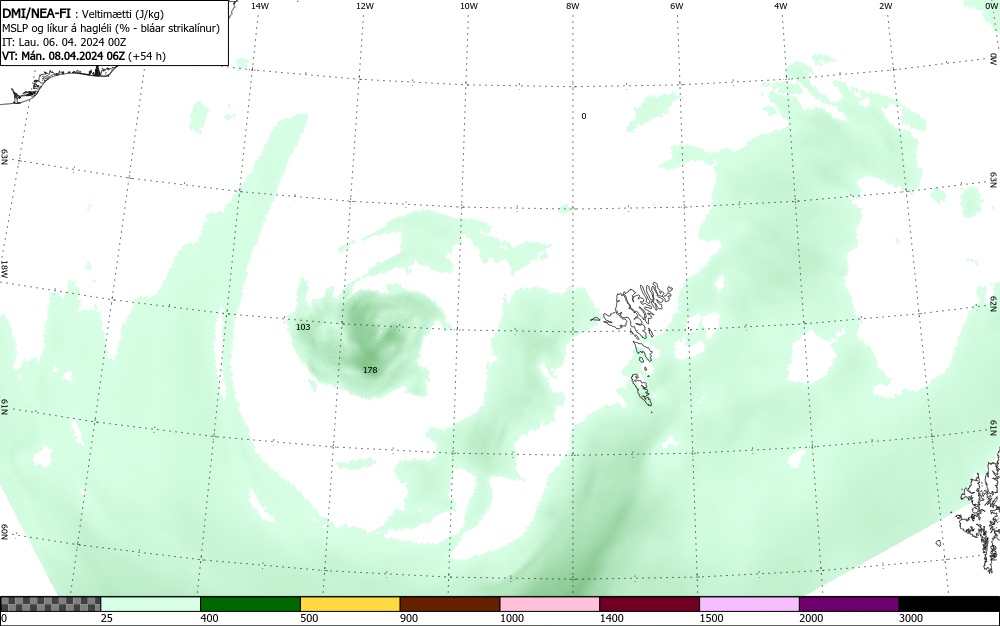
Task: Click the 3000 legend tick value
Action: [911, 618]
